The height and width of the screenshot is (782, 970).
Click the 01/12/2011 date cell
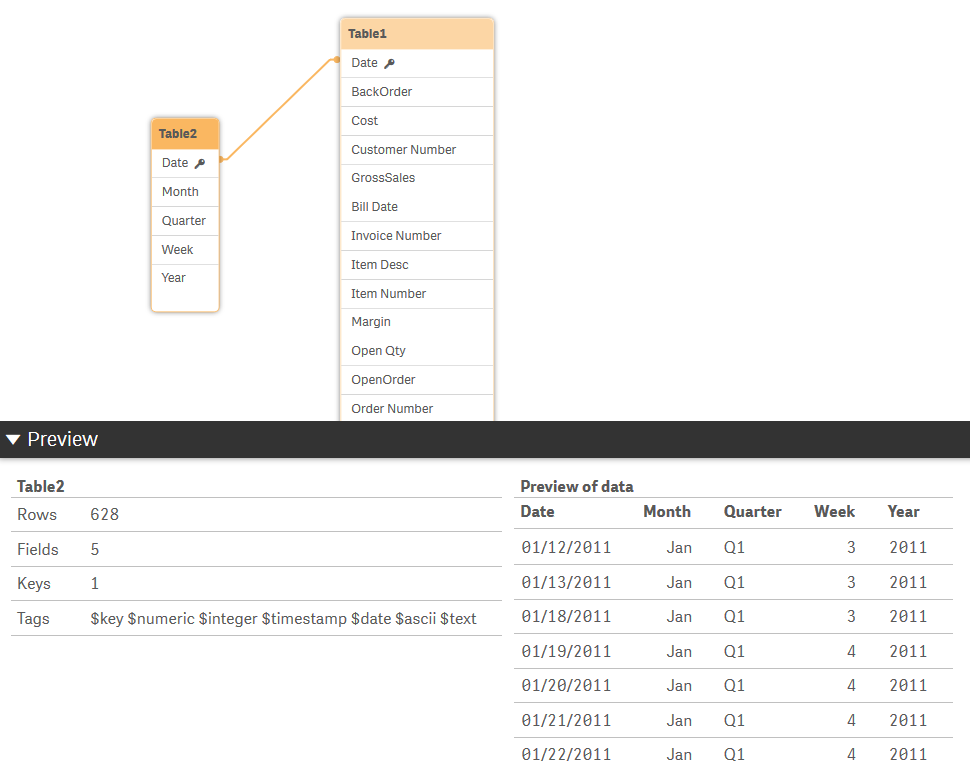pos(566,548)
